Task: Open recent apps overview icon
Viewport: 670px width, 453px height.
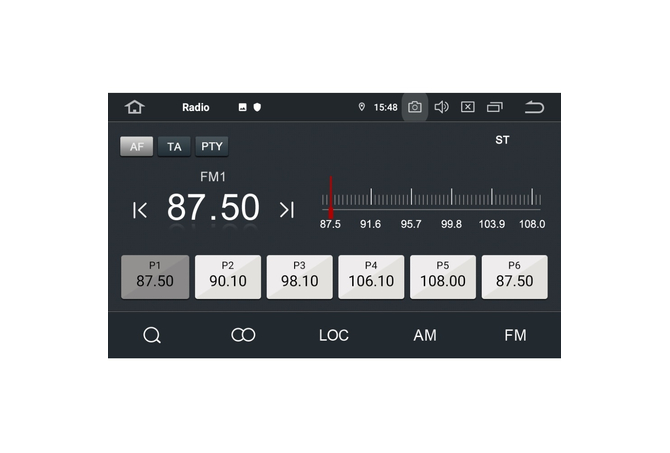Action: coord(495,107)
